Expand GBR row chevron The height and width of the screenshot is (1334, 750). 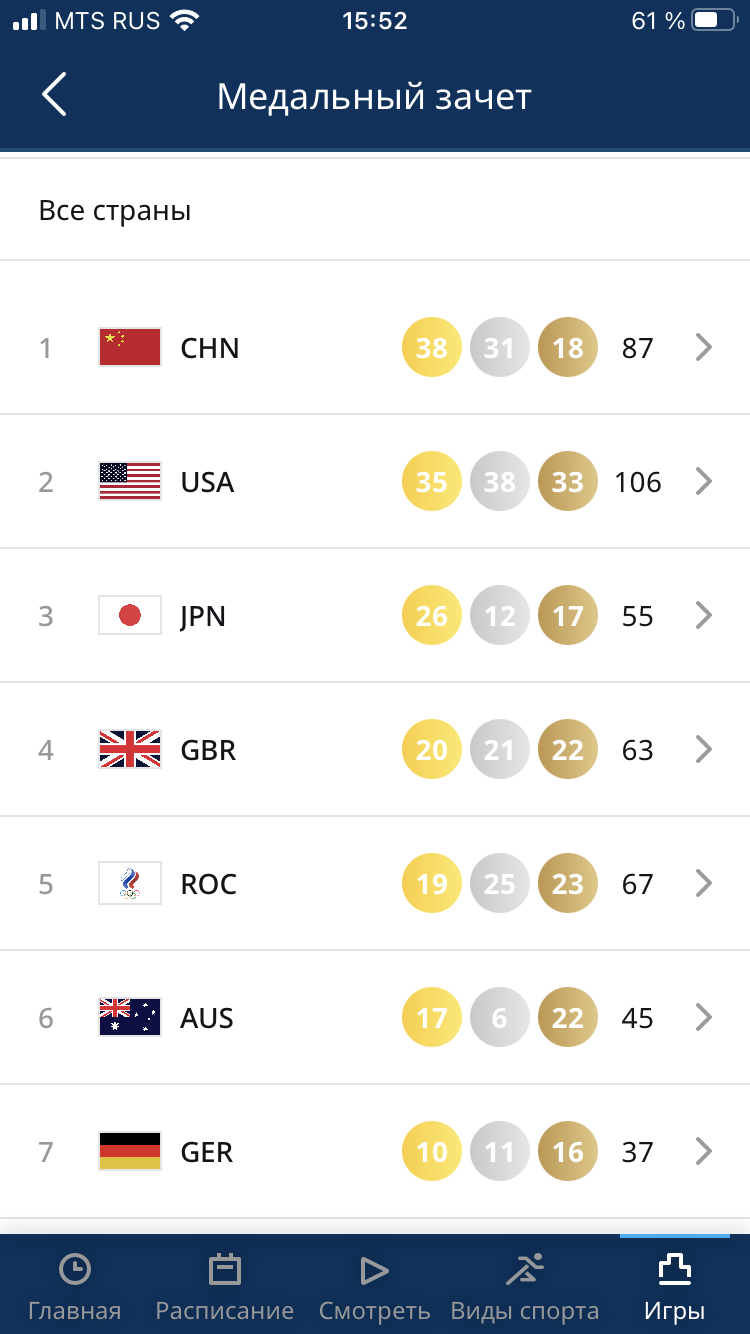(704, 749)
